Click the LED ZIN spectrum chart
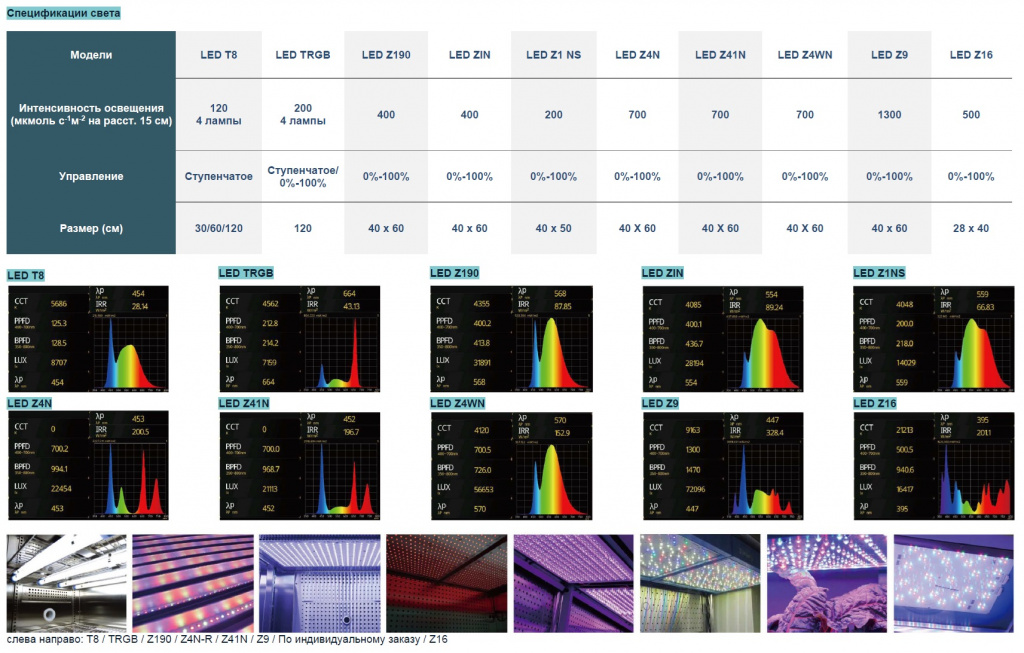The height and width of the screenshot is (653, 1024). click(723, 338)
